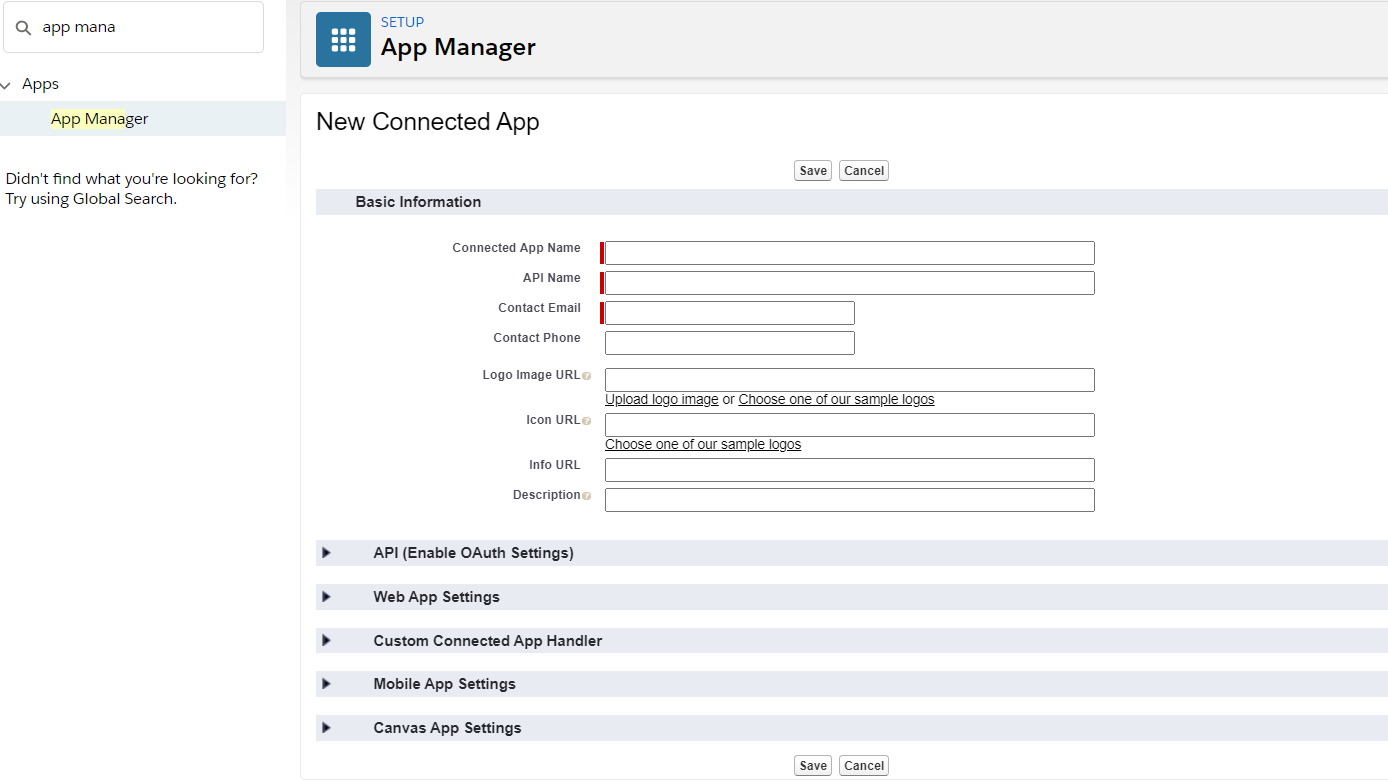Expand Web App Settings section
This screenshot has width=1388, height=782.
tap(326, 597)
